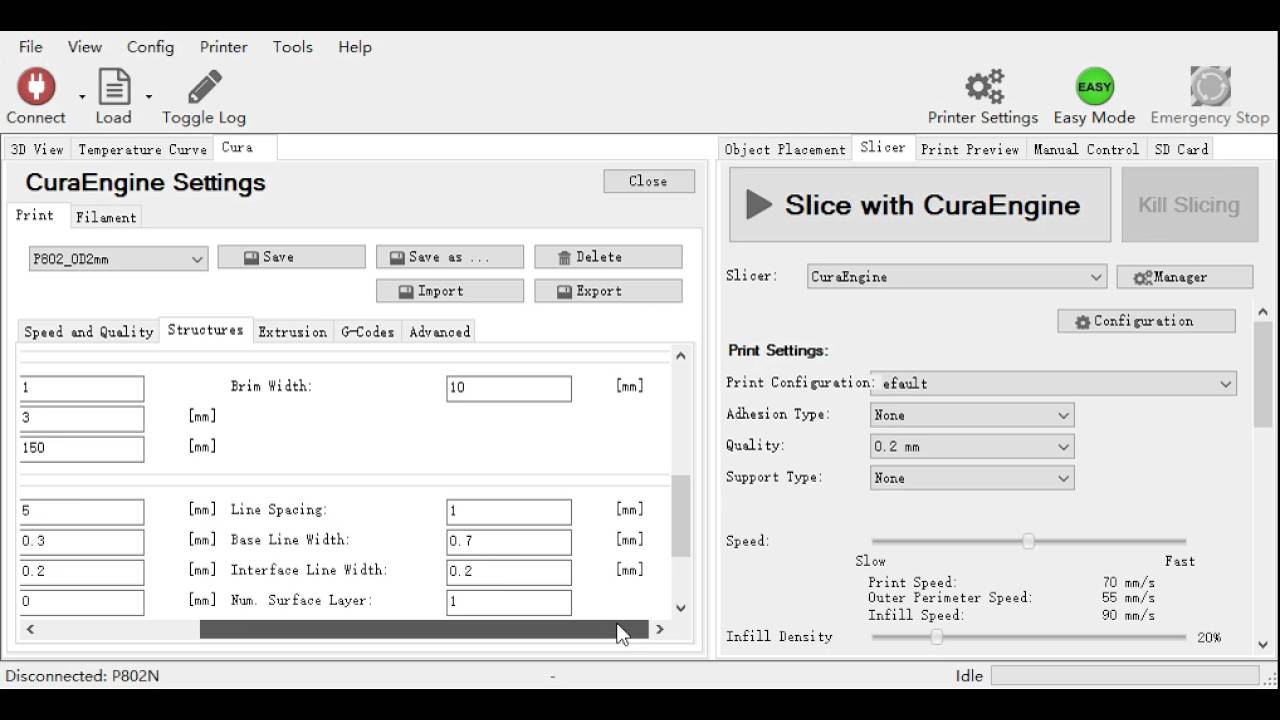Click the input field containing 0.3
1280x720 pixels.
point(82,541)
